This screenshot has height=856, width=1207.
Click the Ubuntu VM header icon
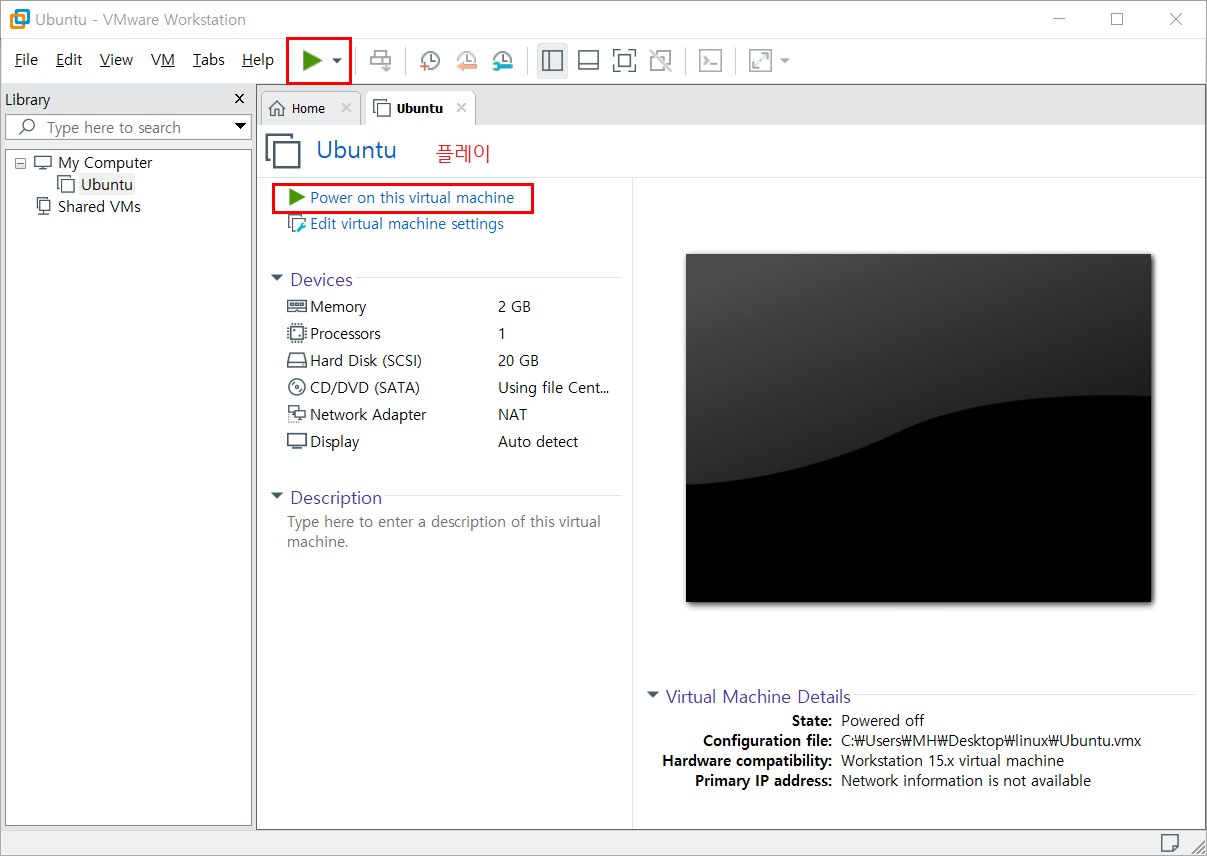(x=283, y=150)
